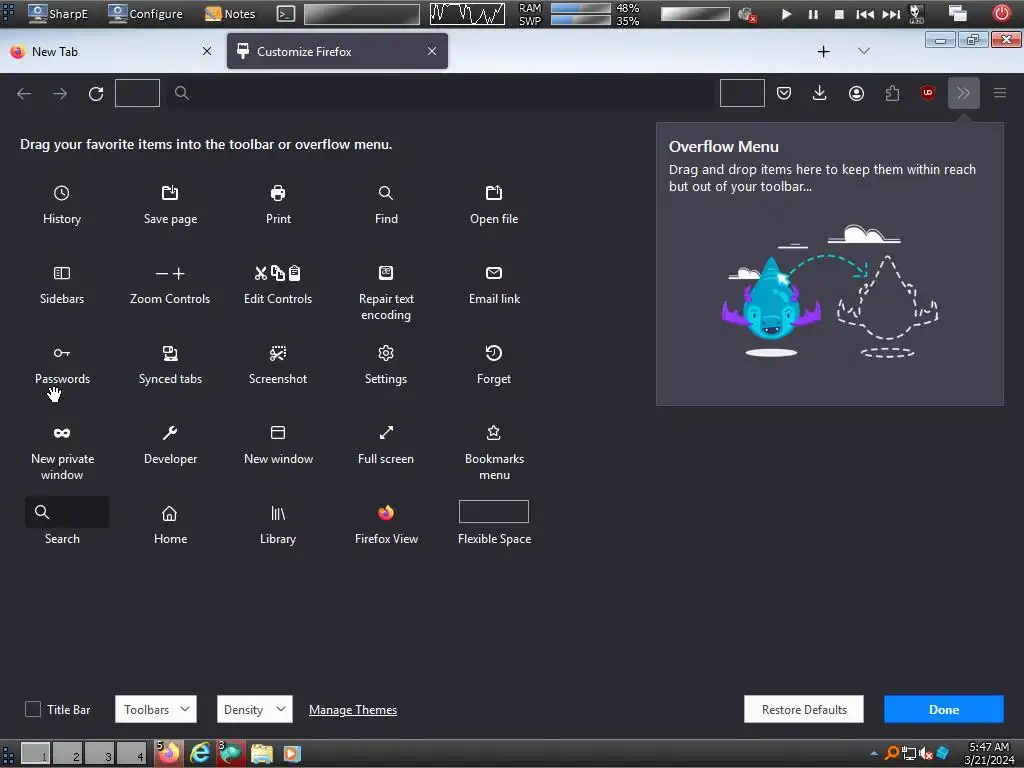This screenshot has height=768, width=1024.
Task: Click the Extensions puzzle toolbar icon
Action: tap(892, 93)
